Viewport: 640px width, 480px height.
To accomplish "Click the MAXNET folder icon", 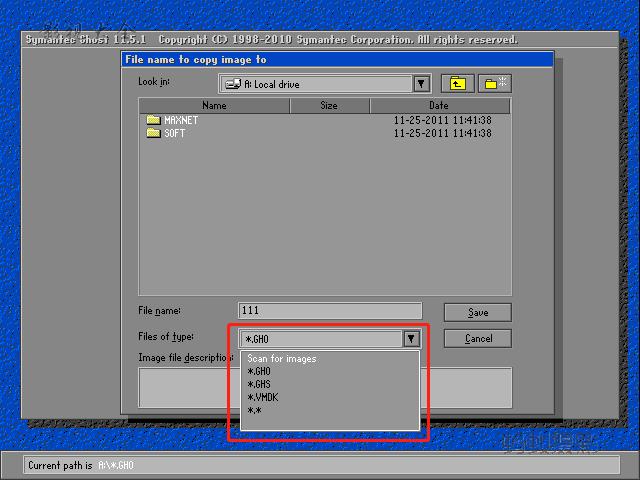I will tap(153, 120).
